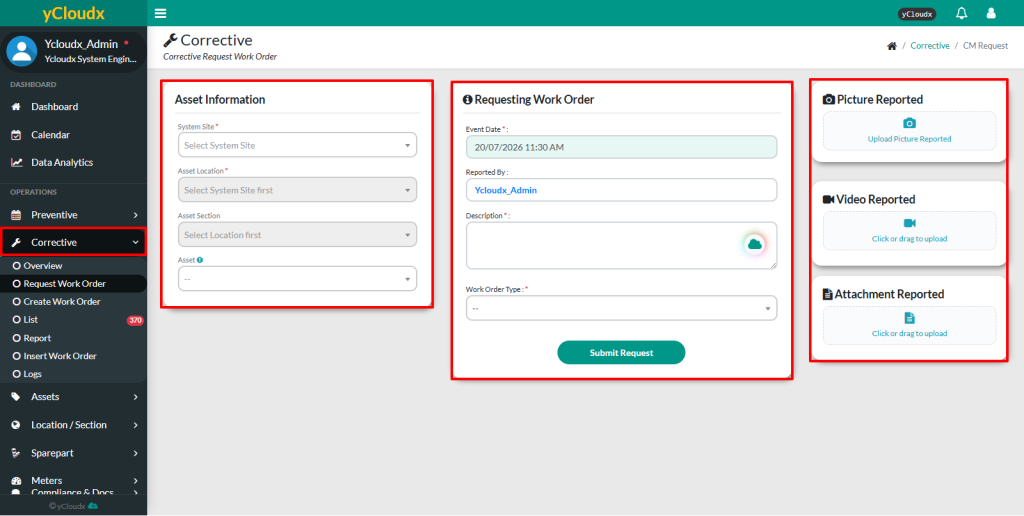Click the Event Date field
1024x516 pixels.
pyautogui.click(x=621, y=147)
